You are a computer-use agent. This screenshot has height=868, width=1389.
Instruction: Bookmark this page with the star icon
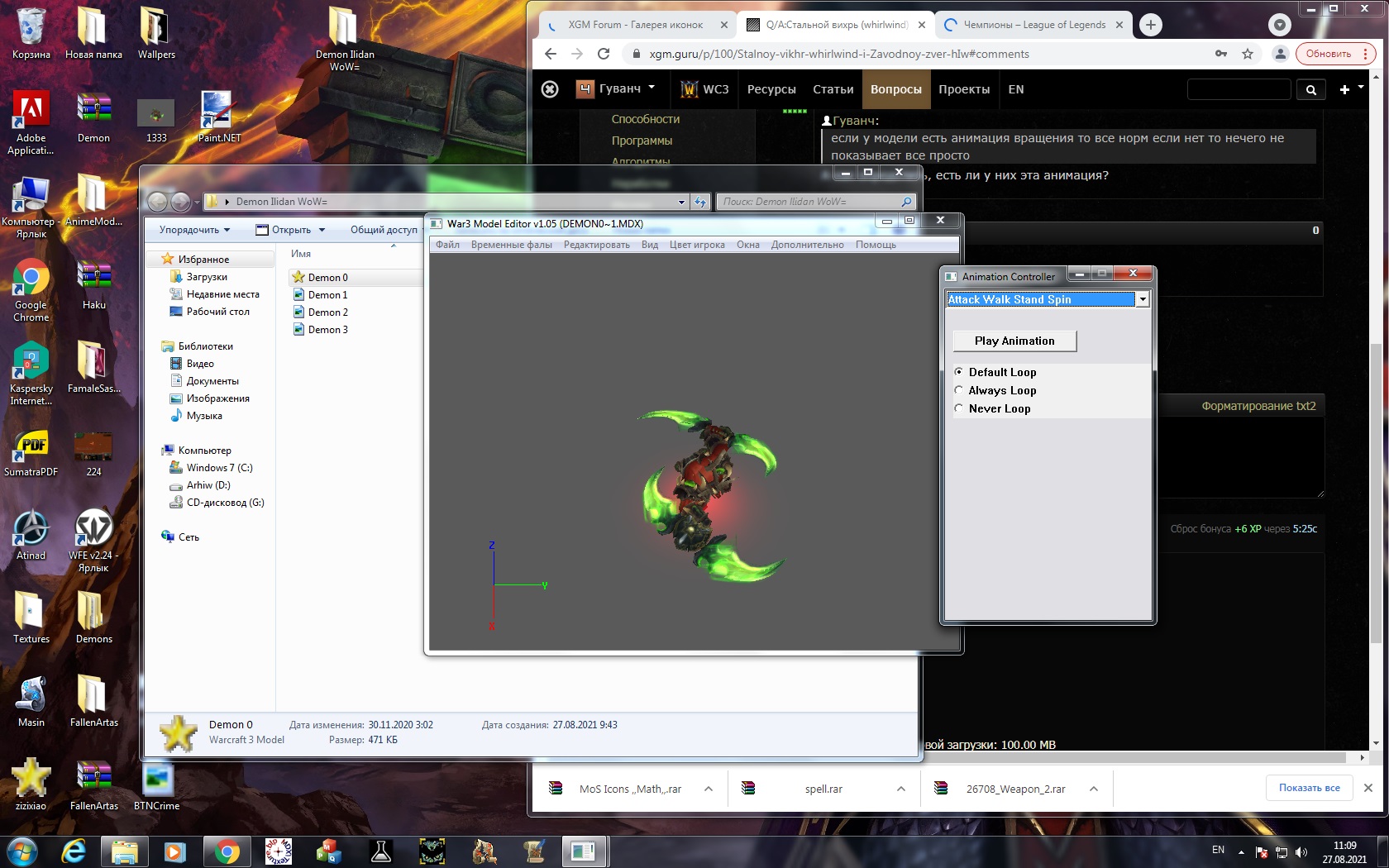click(x=1248, y=54)
